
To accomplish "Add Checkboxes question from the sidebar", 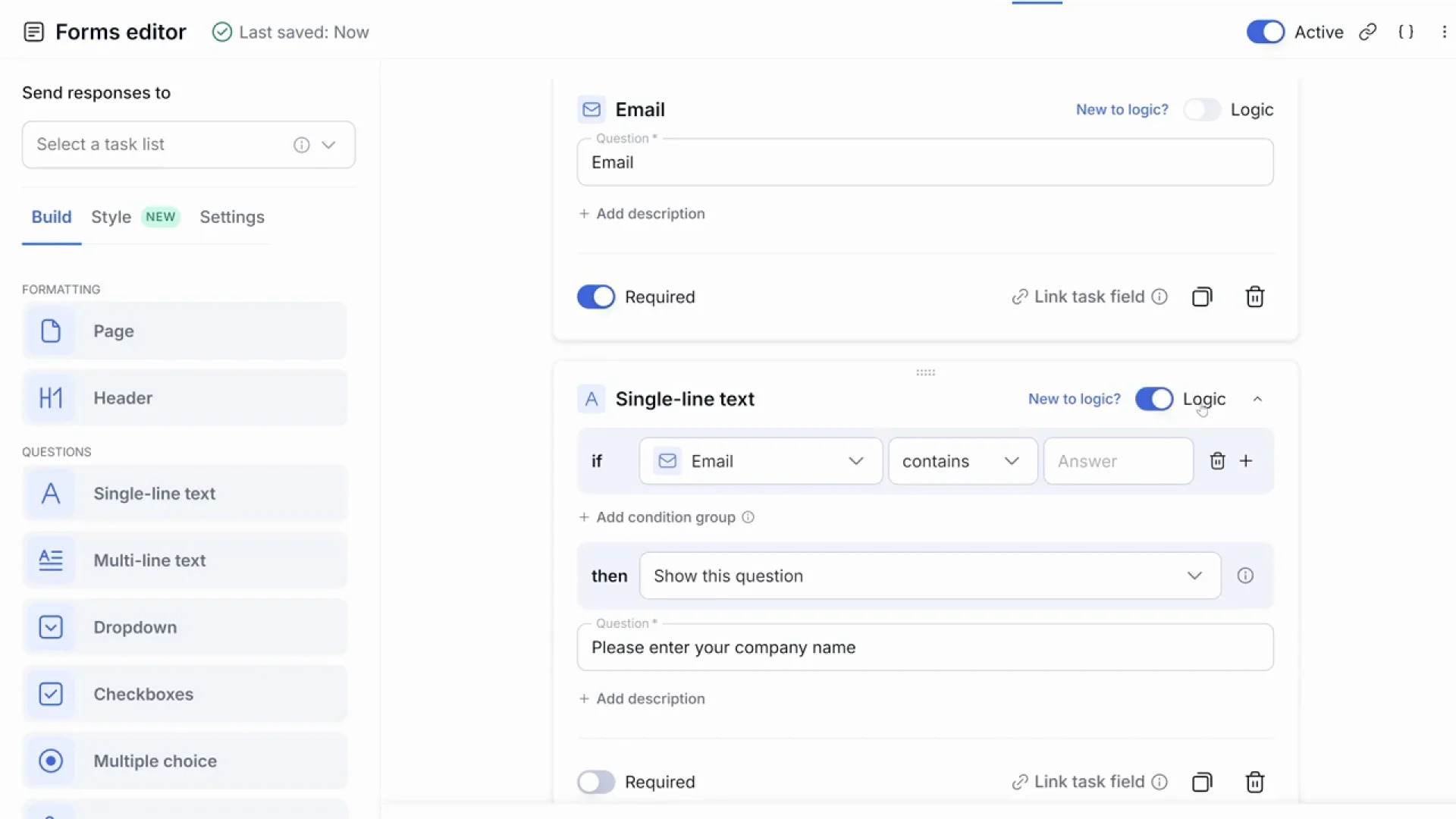I will click(184, 694).
